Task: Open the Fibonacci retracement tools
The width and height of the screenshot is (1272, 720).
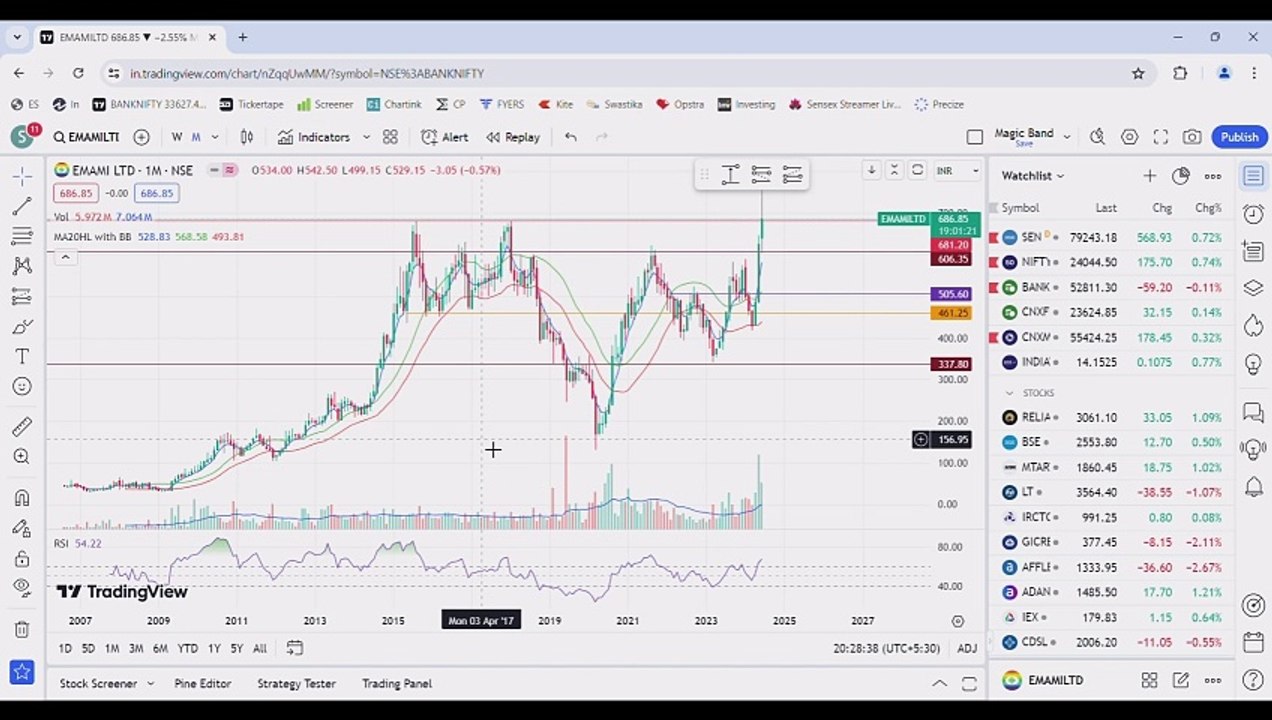Action: tap(21, 236)
